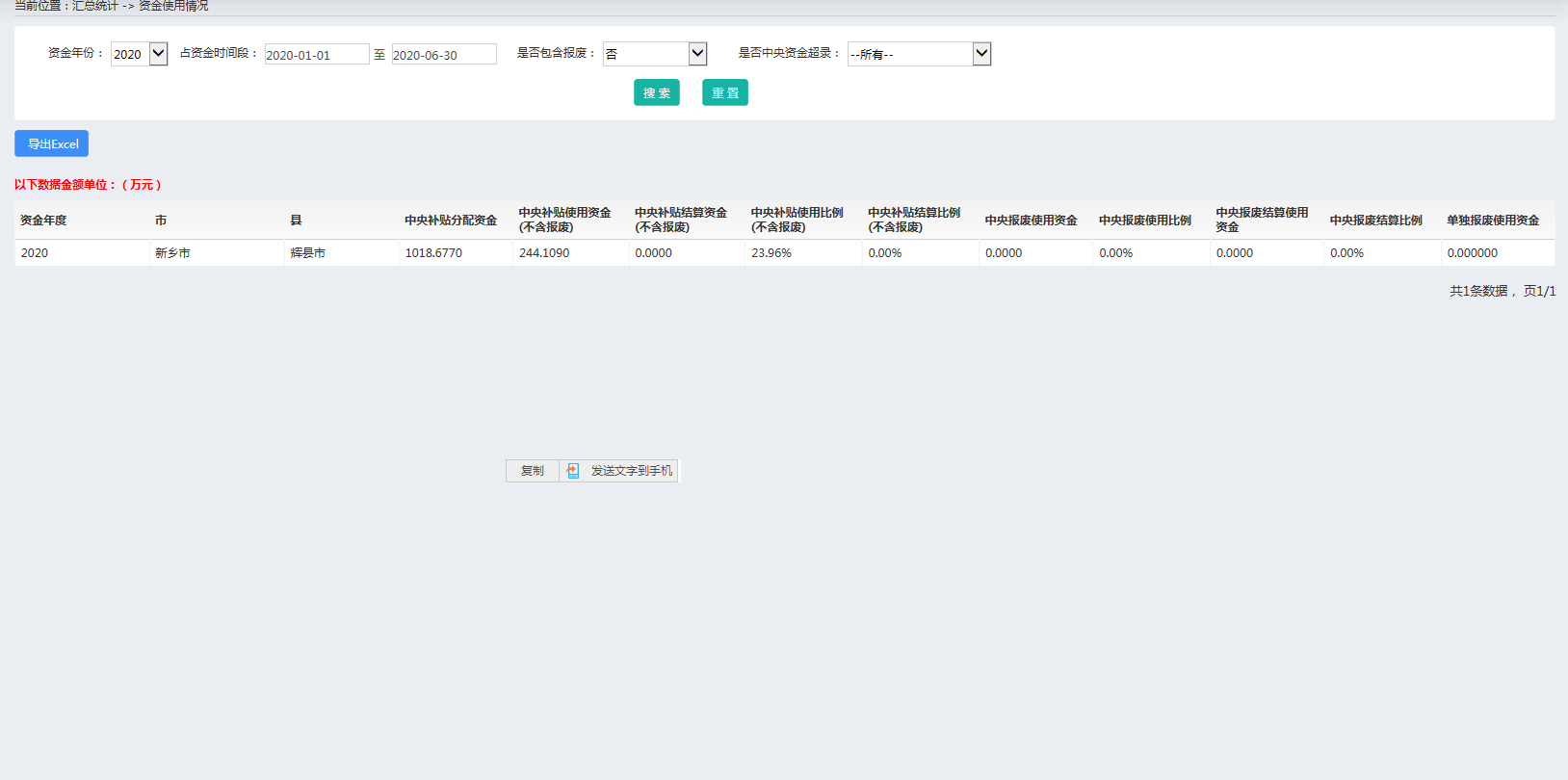Select the 新乡市 cell in the table row

(172, 253)
